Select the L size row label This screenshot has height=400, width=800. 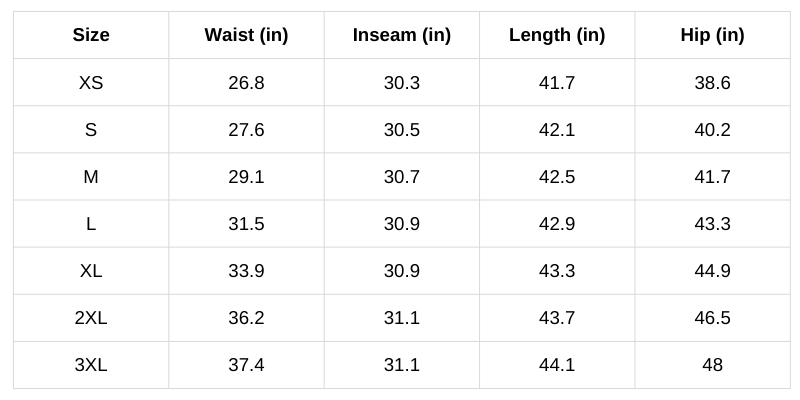click(91, 224)
